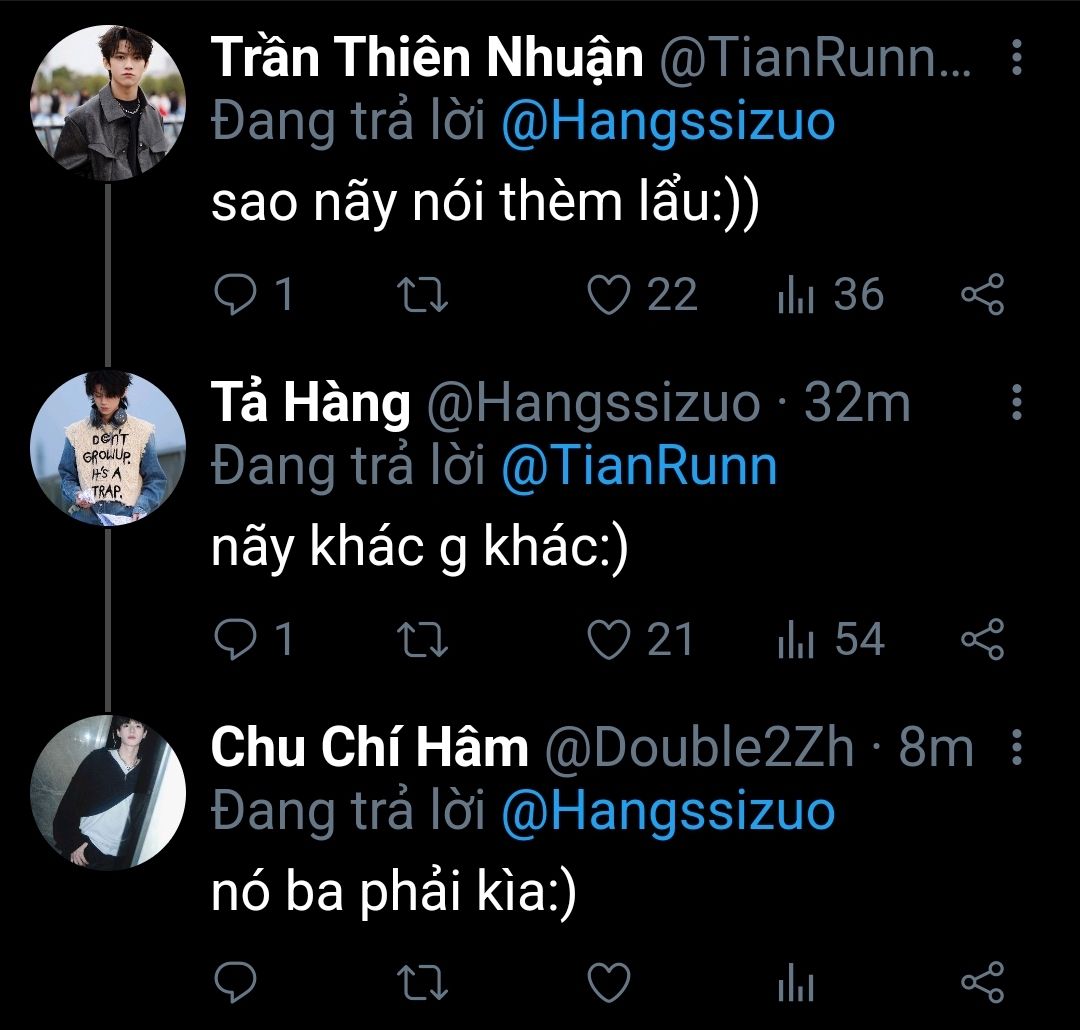
Task: Open more options for Tả Hàng's tweet
Action: 1017,402
